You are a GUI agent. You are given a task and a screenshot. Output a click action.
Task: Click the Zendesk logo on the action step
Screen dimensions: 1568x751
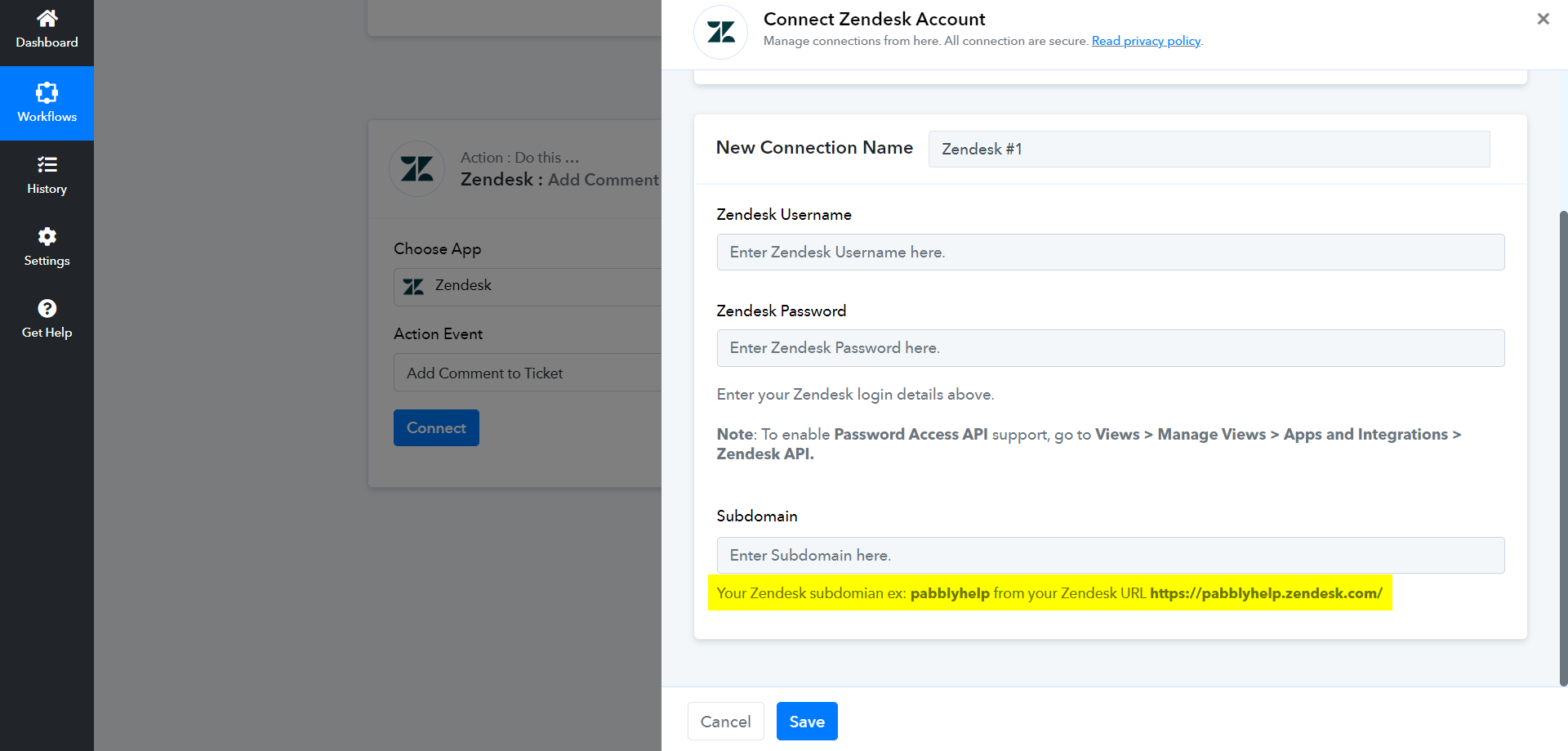417,169
